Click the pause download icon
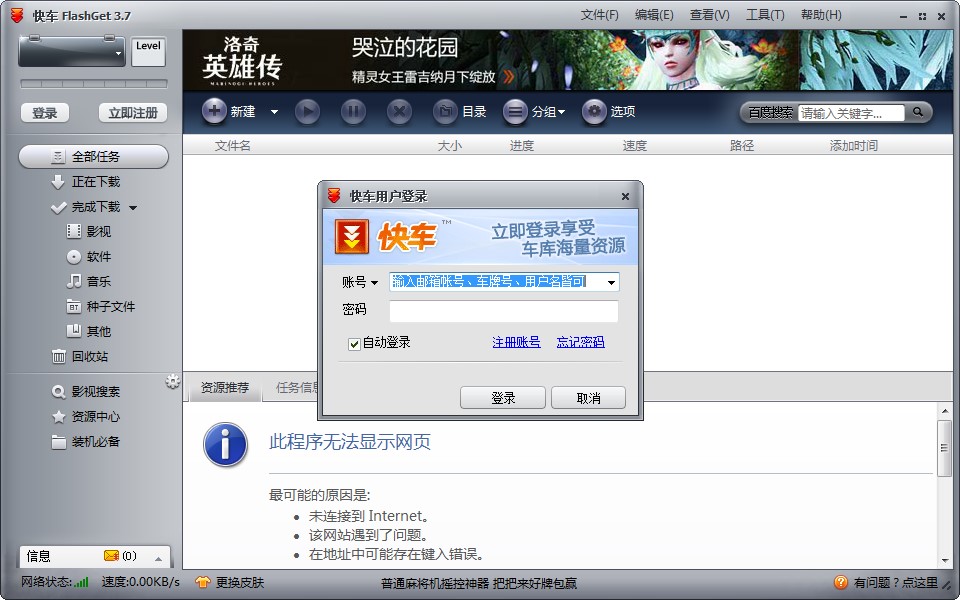960x600 pixels. click(354, 112)
